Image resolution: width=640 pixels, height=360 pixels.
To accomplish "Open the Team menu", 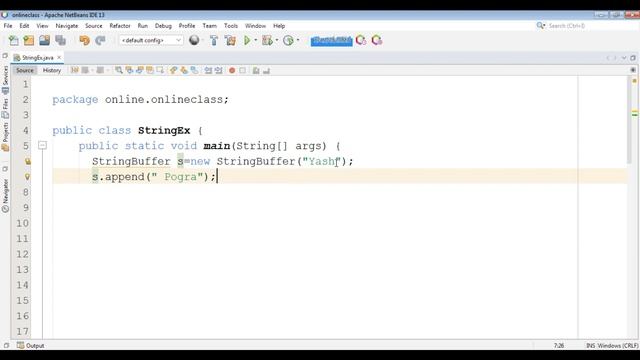I will (x=209, y=26).
